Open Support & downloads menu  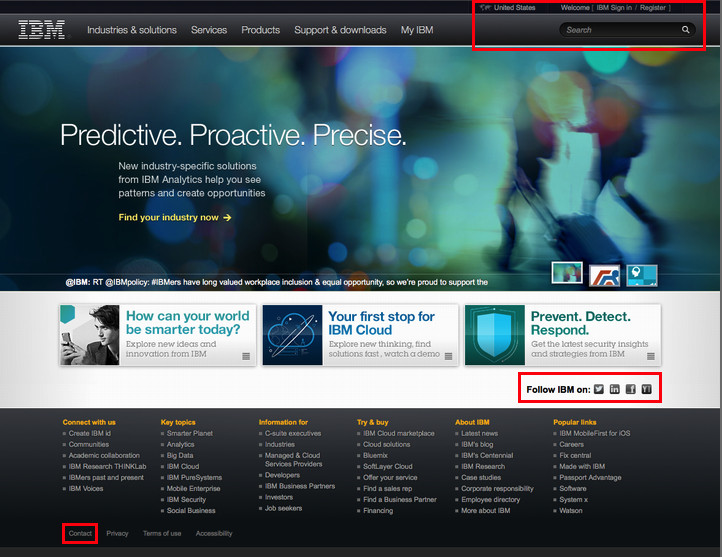point(340,30)
